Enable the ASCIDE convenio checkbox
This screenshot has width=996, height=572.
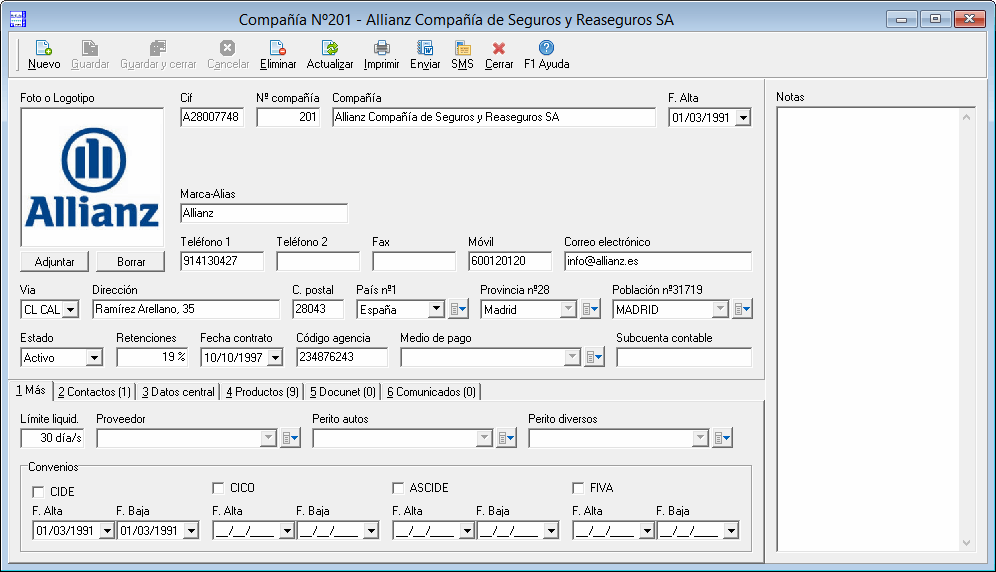(398, 488)
